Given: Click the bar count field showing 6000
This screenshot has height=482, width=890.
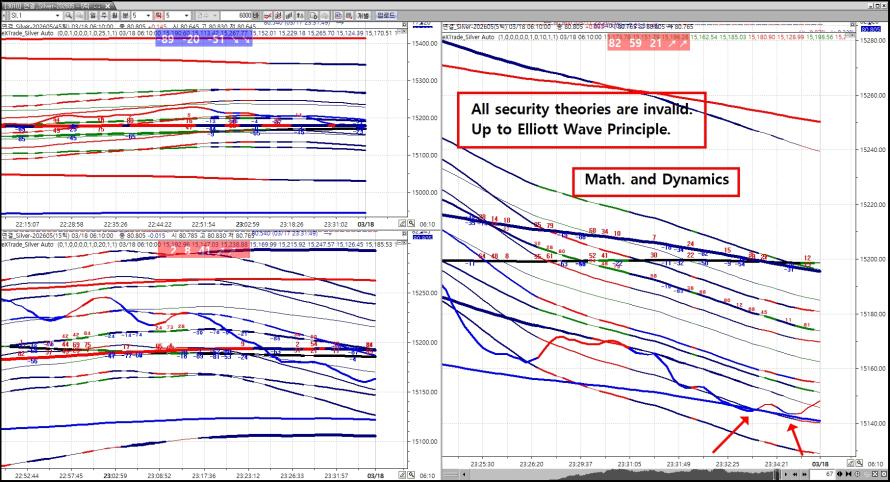Looking at the screenshot, I should (x=237, y=15).
